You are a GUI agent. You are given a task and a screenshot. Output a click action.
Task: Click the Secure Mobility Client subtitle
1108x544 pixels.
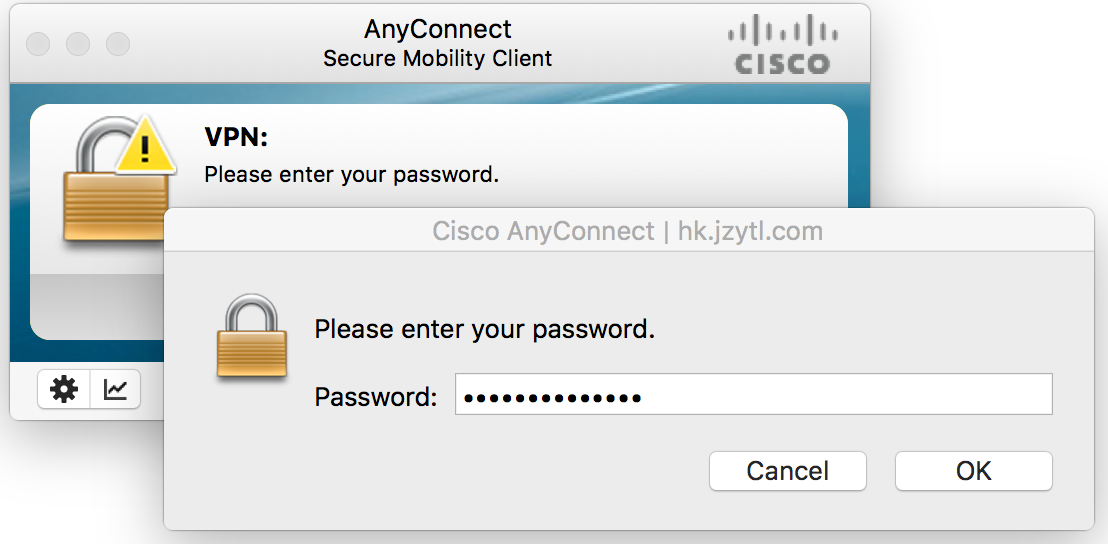[438, 59]
